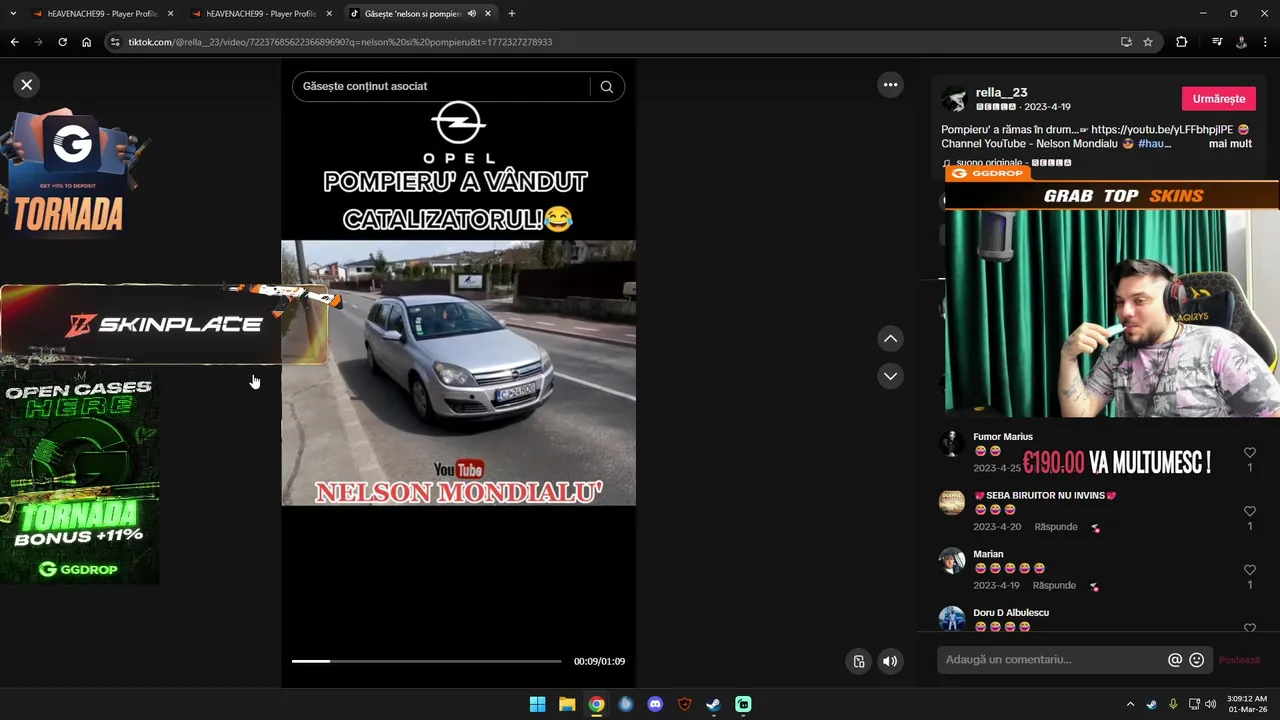1280x720 pixels.
Task: Click Fumor Marius commenter name
Action: (x=1003, y=437)
